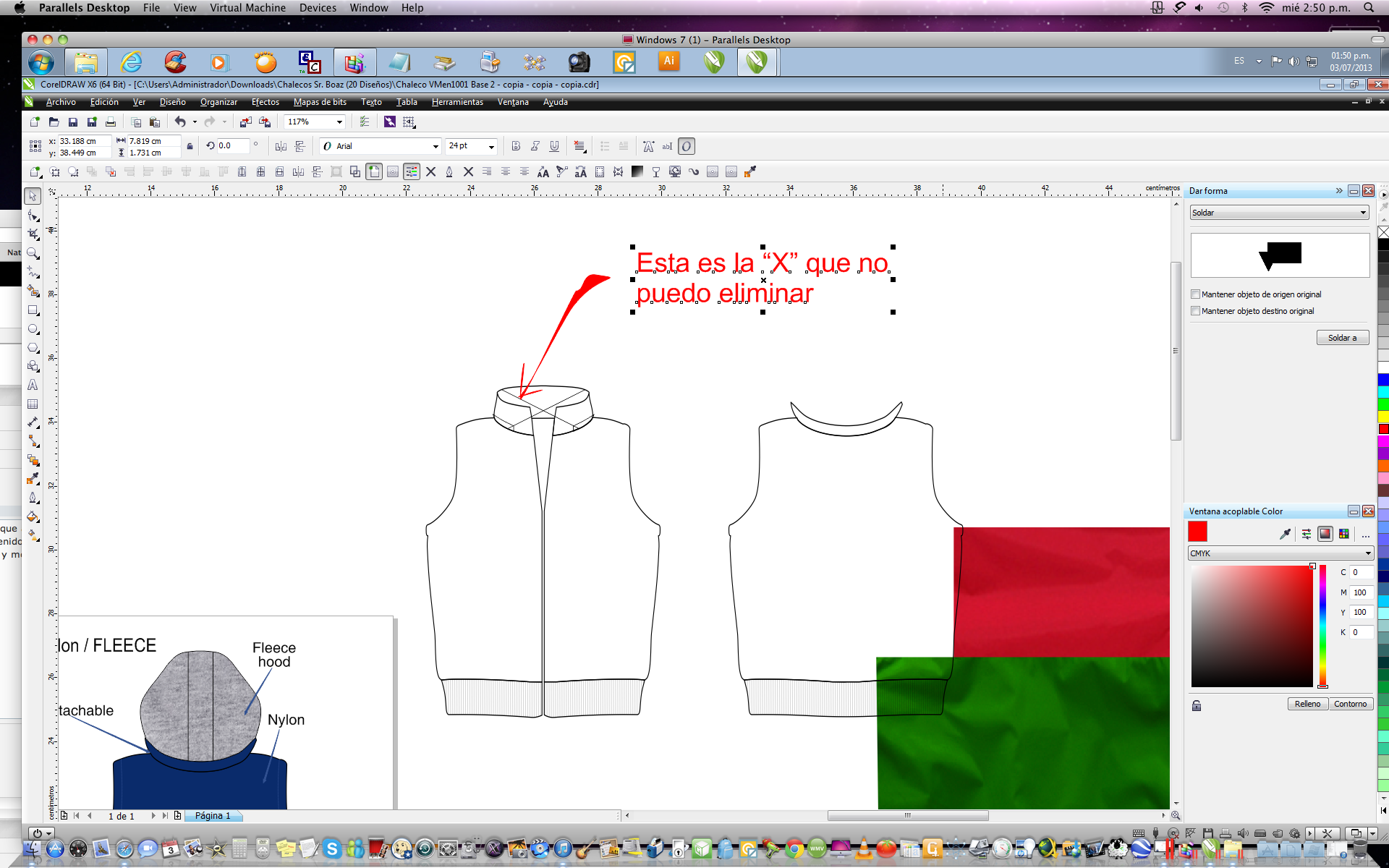Viewport: 1389px width, 868px height.
Task: Select the Pick tool in the toolbox
Action: pos(33,196)
